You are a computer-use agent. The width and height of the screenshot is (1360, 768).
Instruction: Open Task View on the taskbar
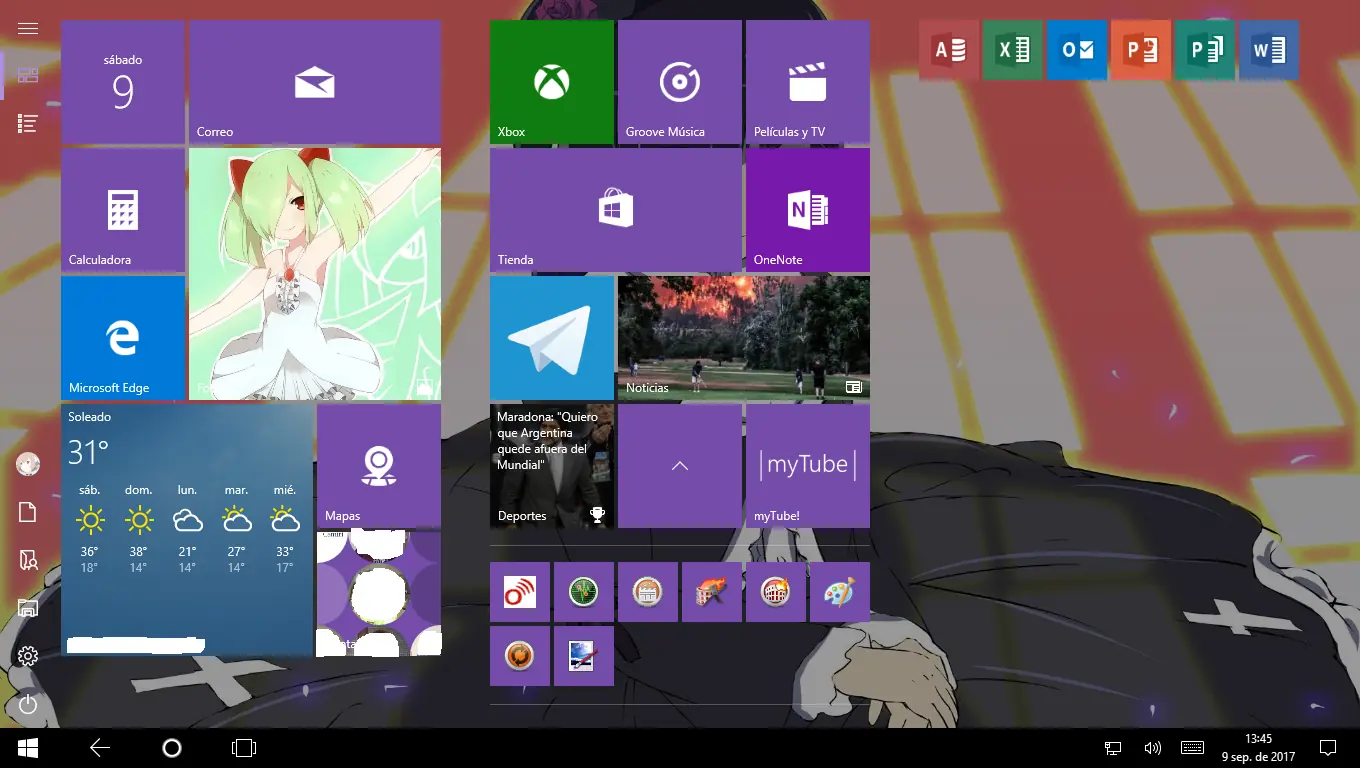243,748
